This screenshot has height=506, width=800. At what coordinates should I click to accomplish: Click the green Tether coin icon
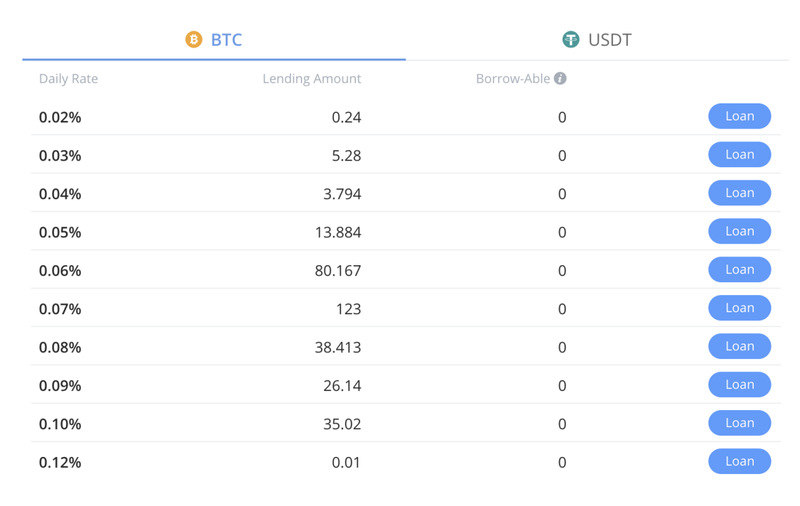tap(570, 40)
